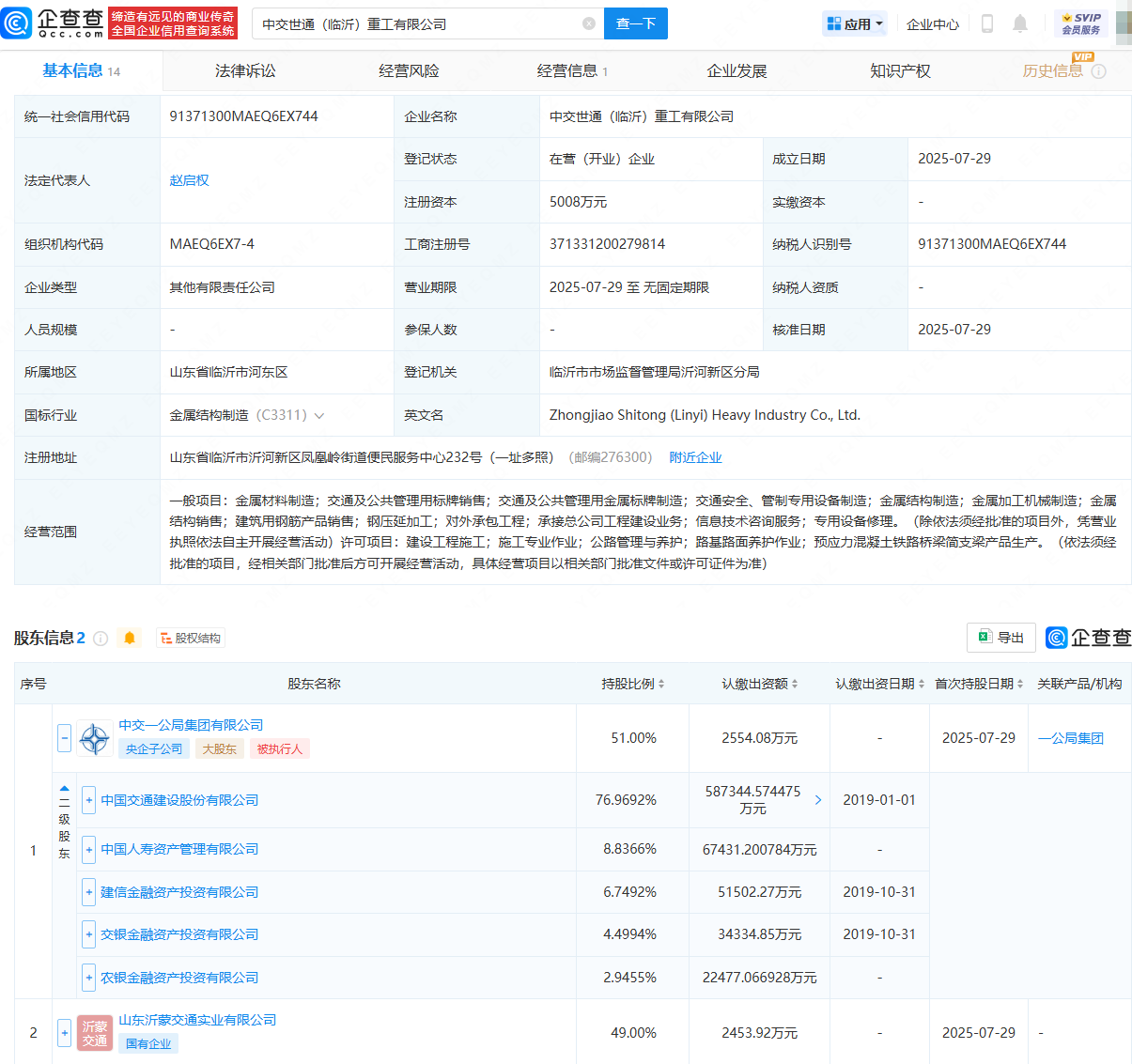Screen dimensions: 1132x1064
Task: Click the 中交一公局集团 company logo
Action: (95, 738)
